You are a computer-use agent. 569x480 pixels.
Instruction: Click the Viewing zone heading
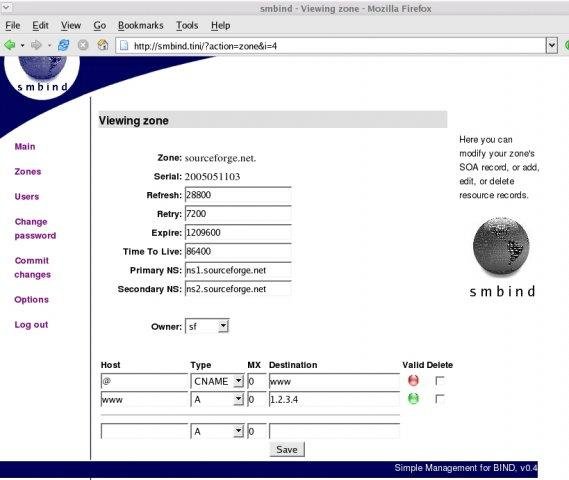pyautogui.click(x=134, y=120)
